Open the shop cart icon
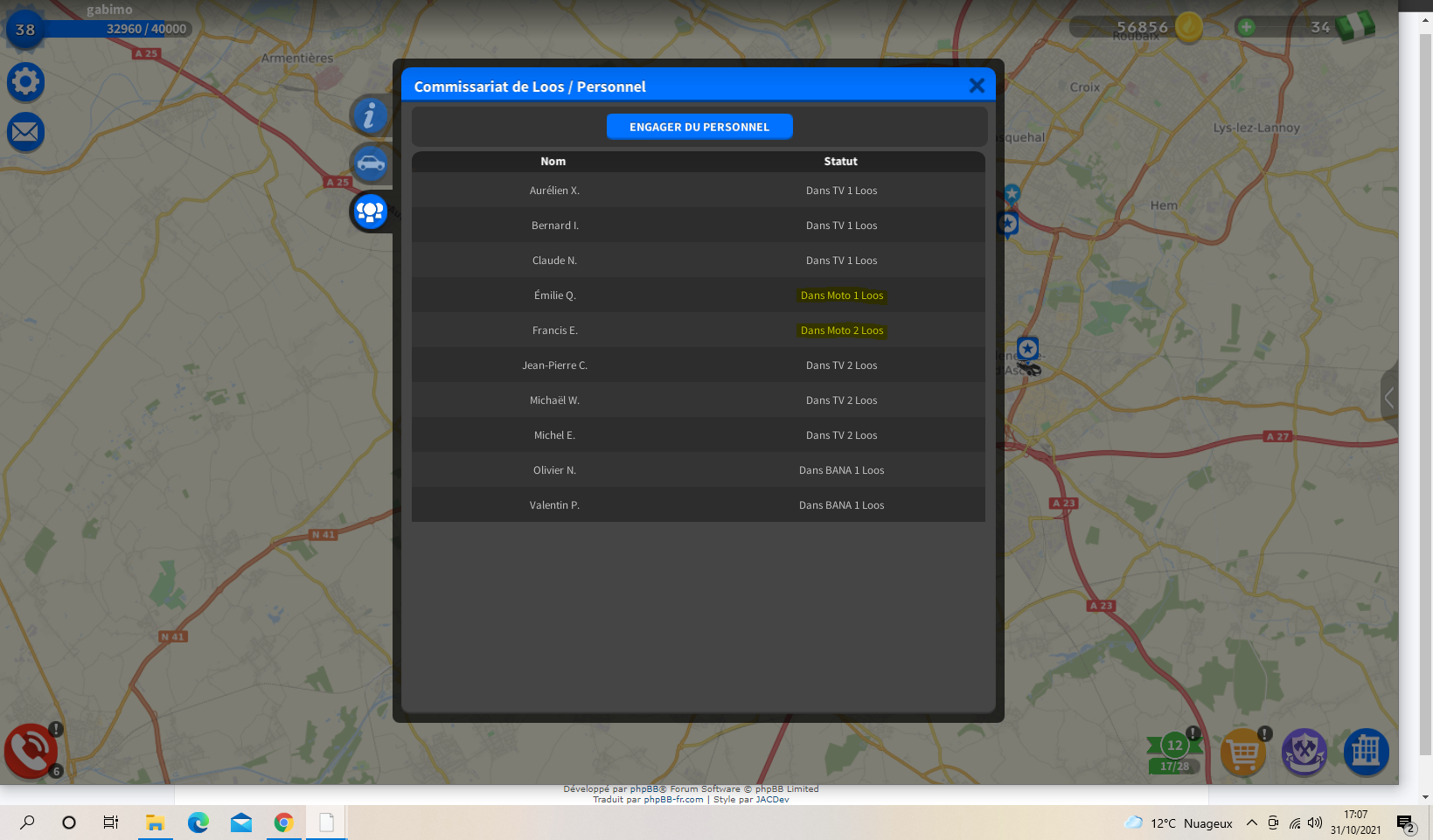Screen dimensions: 1433x840 [1242, 752]
